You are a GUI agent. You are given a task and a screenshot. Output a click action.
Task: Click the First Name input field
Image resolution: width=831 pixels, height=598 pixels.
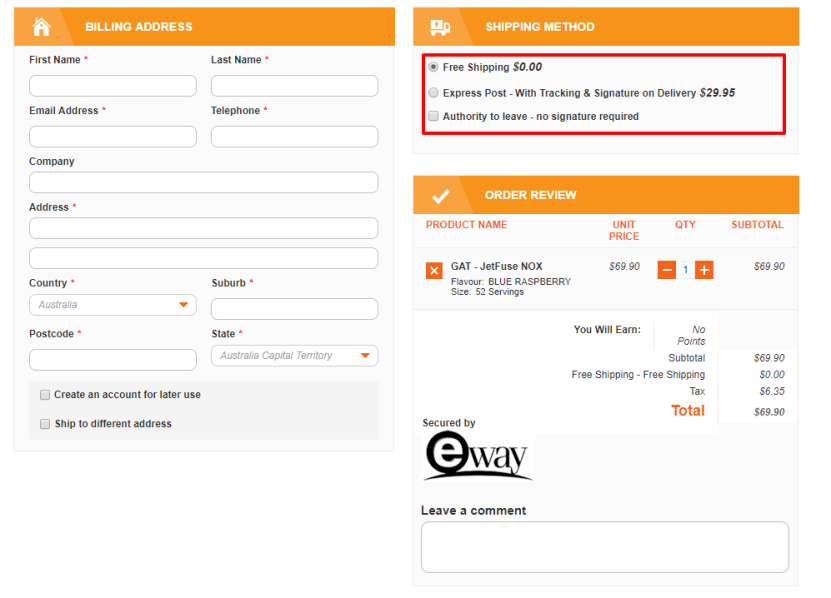pyautogui.click(x=113, y=86)
